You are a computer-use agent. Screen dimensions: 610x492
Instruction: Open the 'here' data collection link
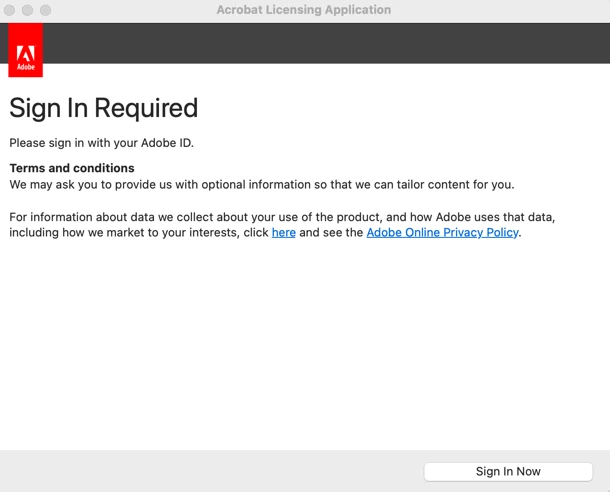coord(284,233)
